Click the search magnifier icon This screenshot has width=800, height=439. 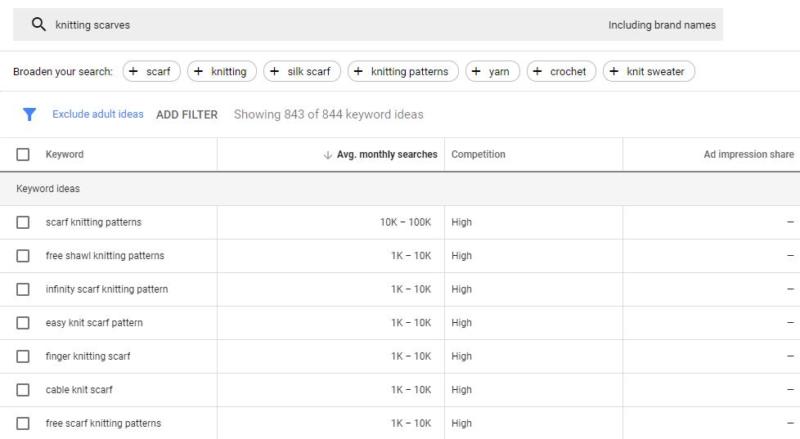[x=39, y=25]
